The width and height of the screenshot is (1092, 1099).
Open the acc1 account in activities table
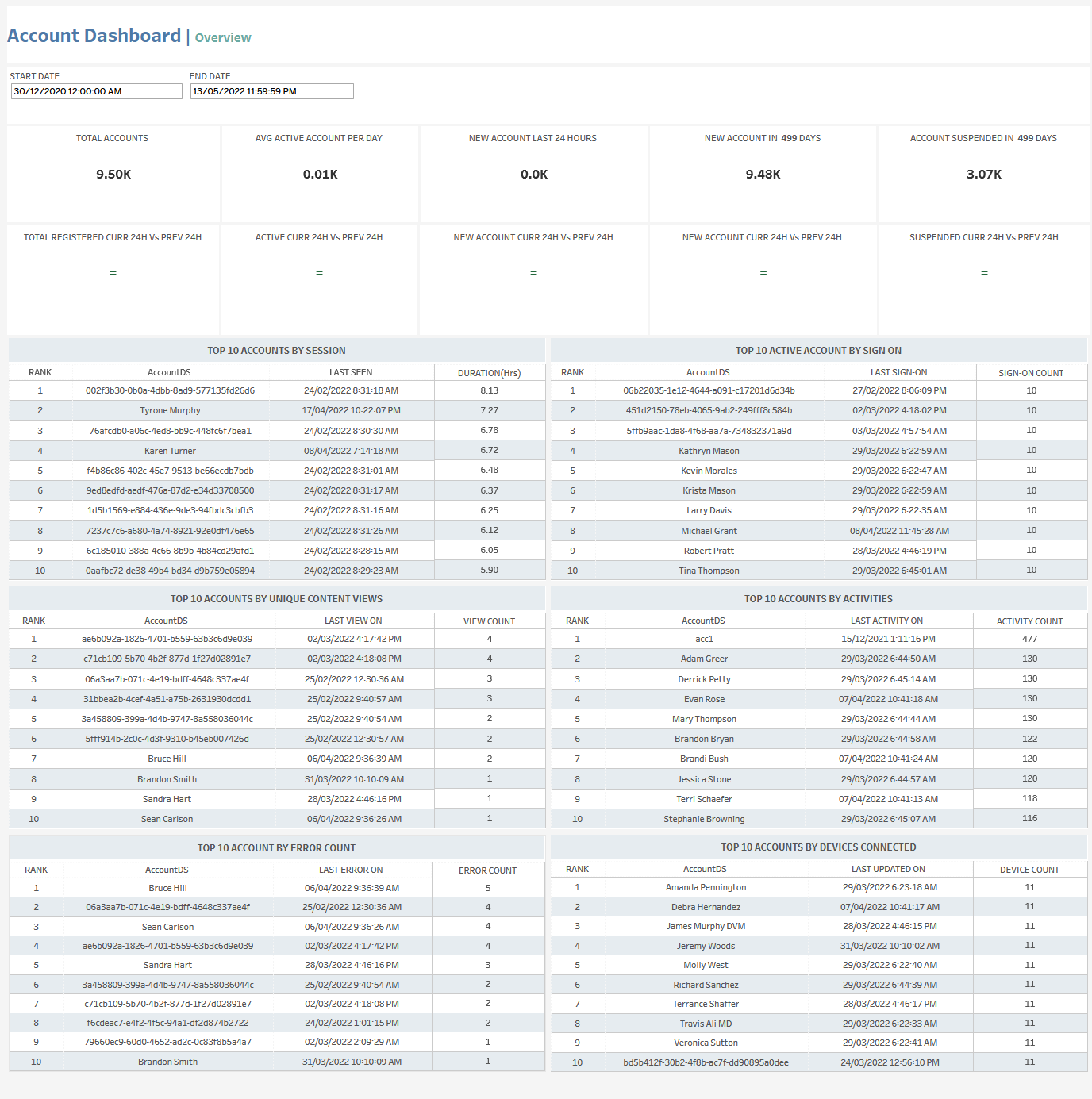(x=704, y=639)
